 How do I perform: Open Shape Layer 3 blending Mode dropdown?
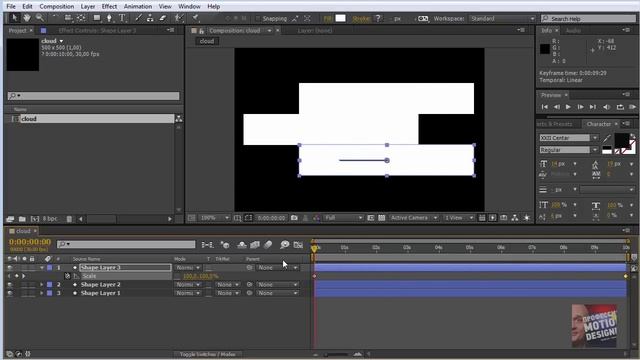[x=188, y=268]
